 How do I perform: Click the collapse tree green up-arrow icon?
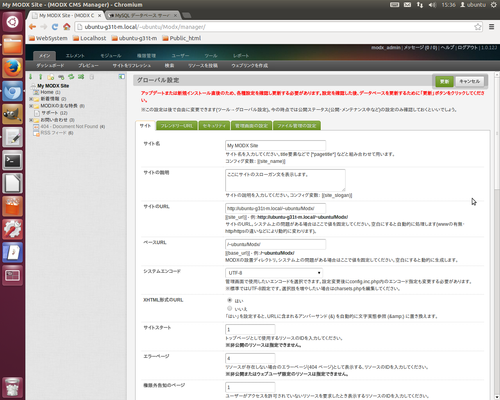pos(41,77)
